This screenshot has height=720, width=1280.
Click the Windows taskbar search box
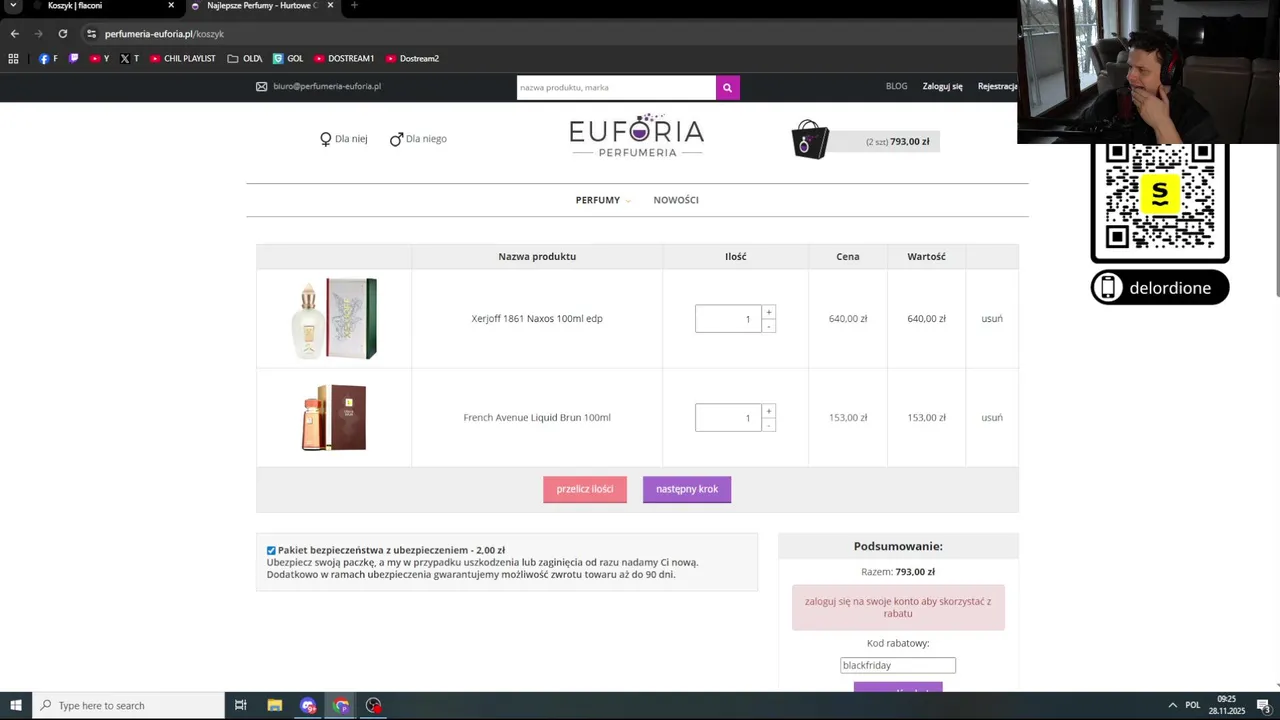[x=128, y=706]
